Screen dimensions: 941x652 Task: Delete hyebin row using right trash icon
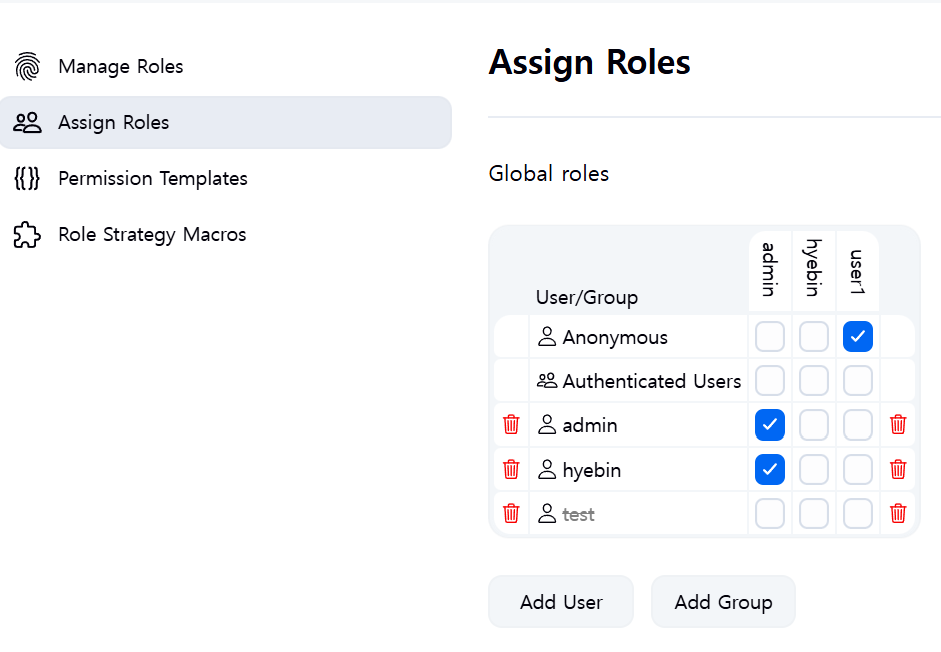(x=898, y=469)
